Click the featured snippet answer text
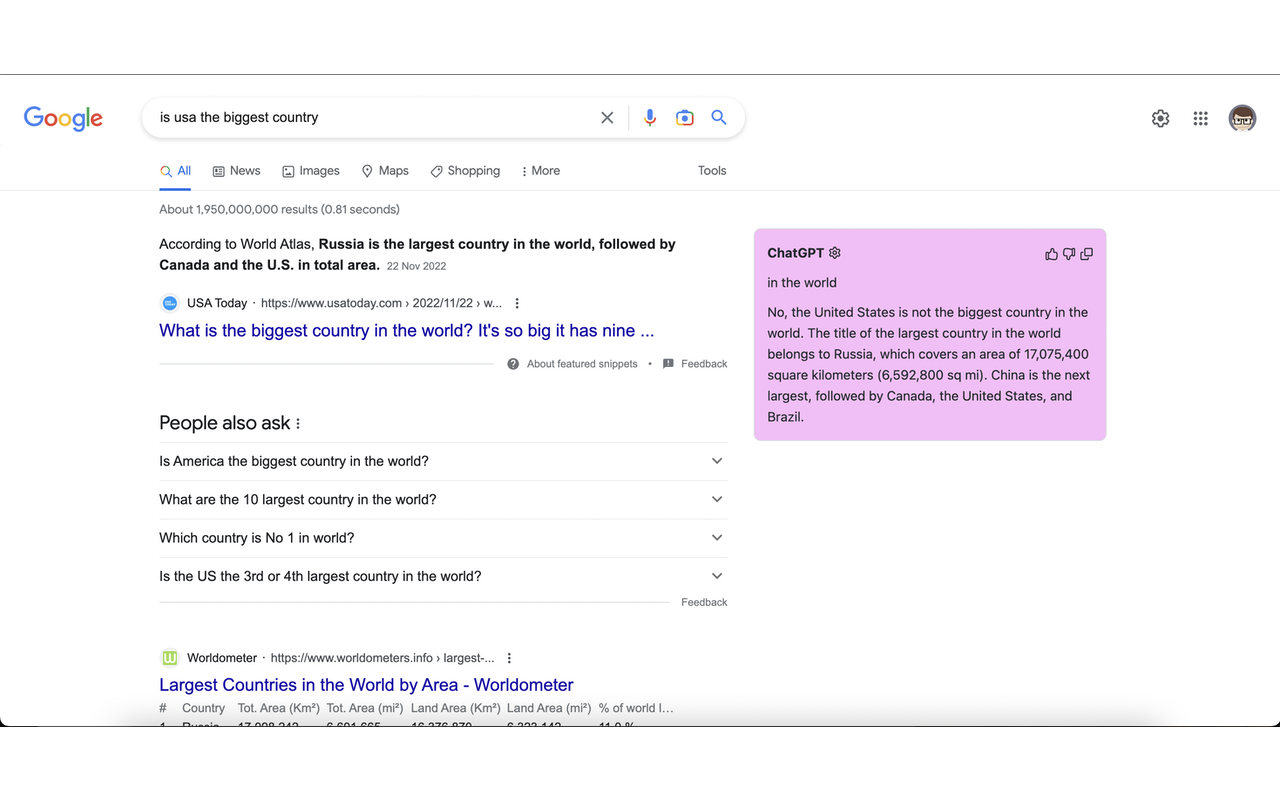 417,254
